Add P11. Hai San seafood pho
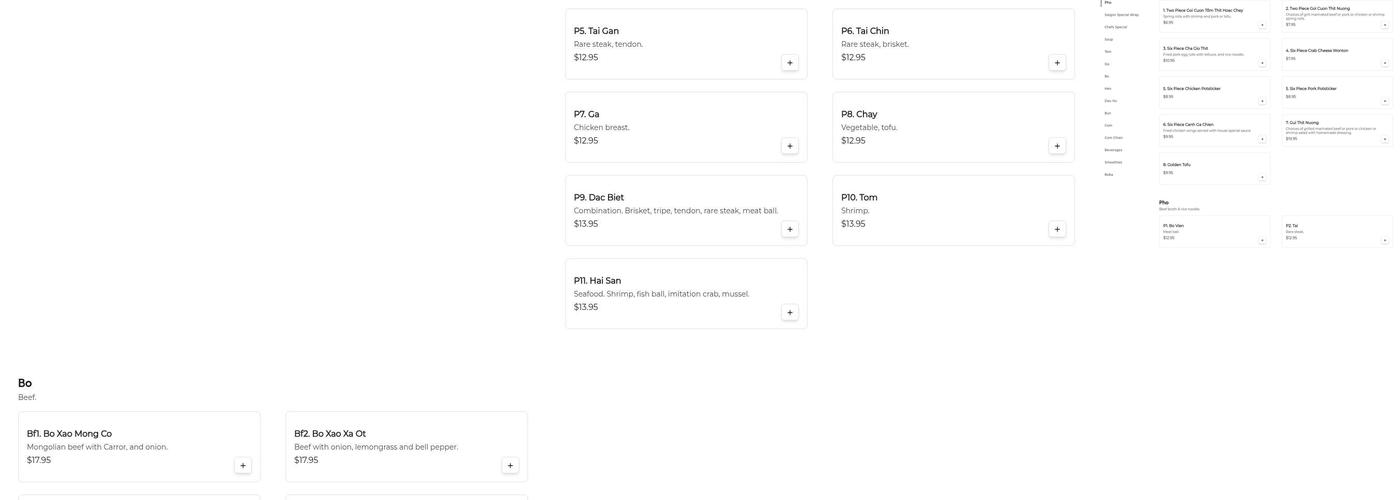This screenshot has width=1400, height=500. (x=790, y=312)
